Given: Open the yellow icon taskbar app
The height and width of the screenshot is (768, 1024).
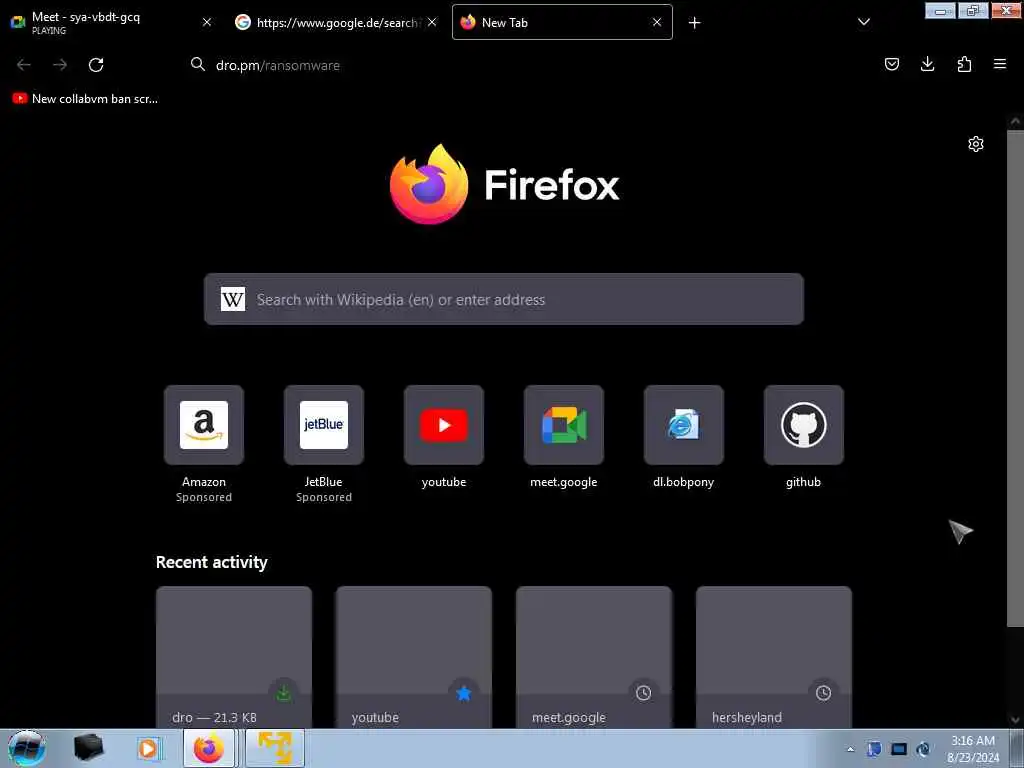Looking at the screenshot, I should (x=275, y=748).
